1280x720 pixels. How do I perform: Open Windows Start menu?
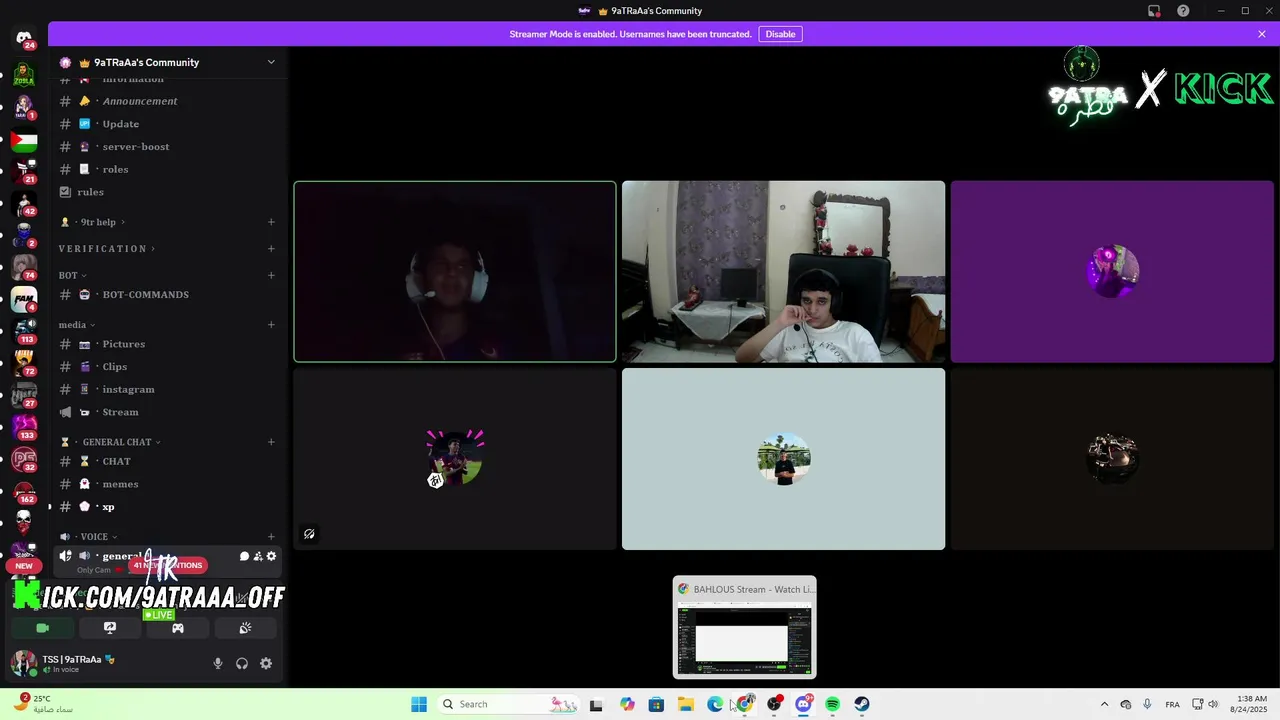pyautogui.click(x=419, y=704)
